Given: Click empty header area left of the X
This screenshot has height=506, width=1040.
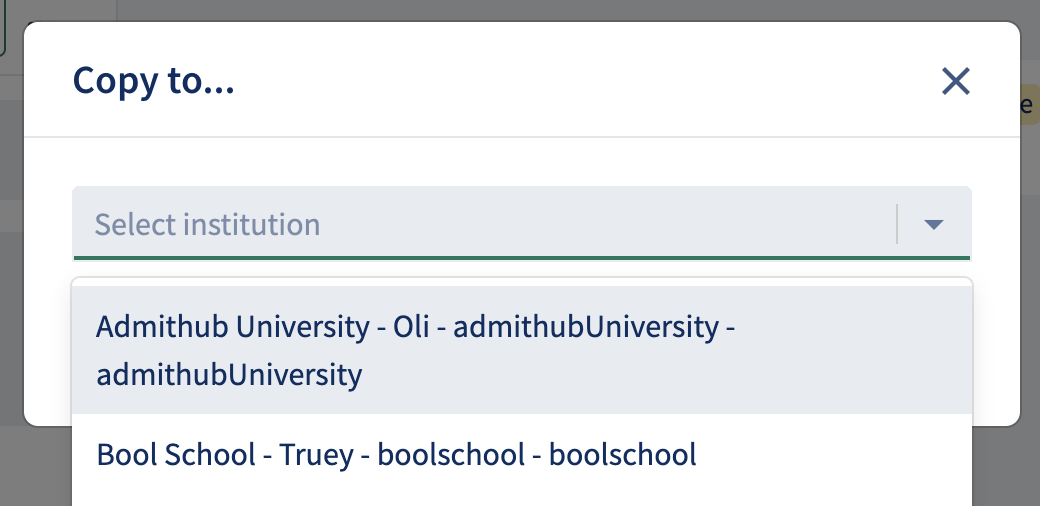Looking at the screenshot, I should (600, 81).
